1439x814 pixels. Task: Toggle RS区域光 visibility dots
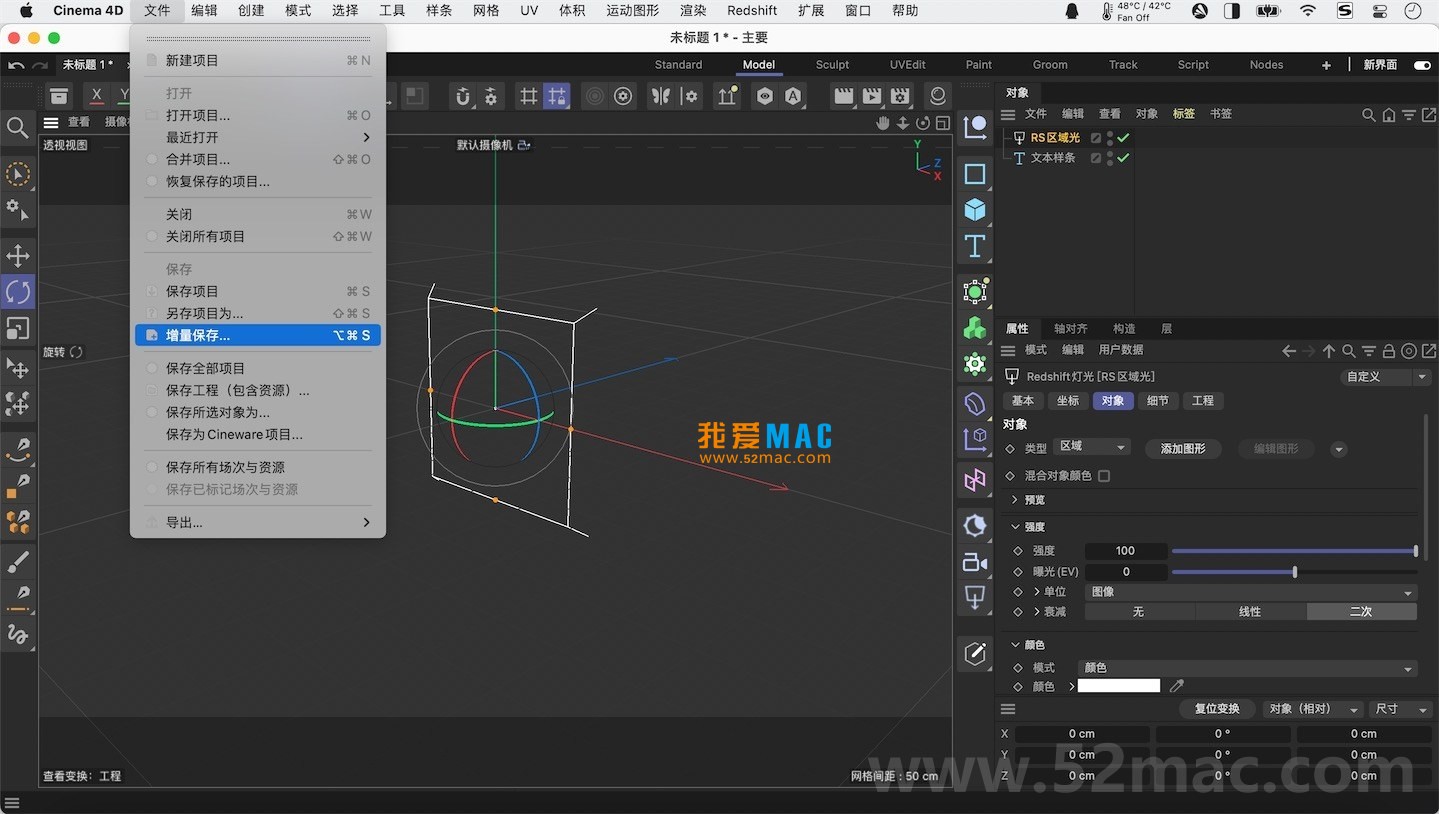click(x=1110, y=138)
